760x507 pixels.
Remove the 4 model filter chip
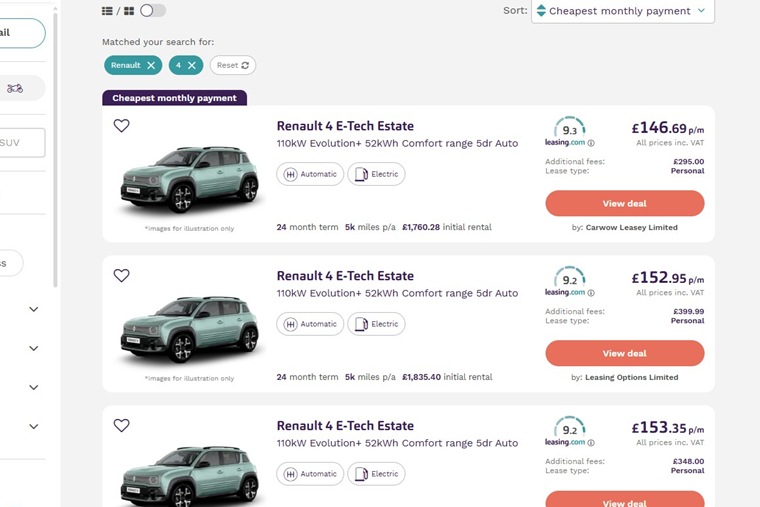click(x=192, y=65)
